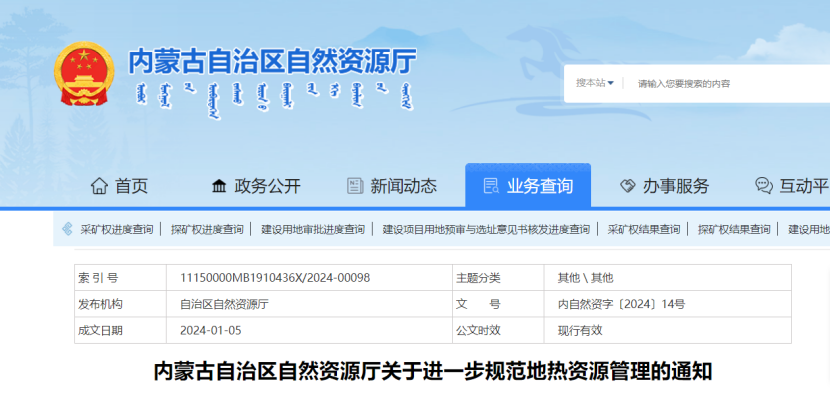Click the newspaper icon beside 新闻动态
The height and width of the screenshot is (393, 830).
[355, 186]
